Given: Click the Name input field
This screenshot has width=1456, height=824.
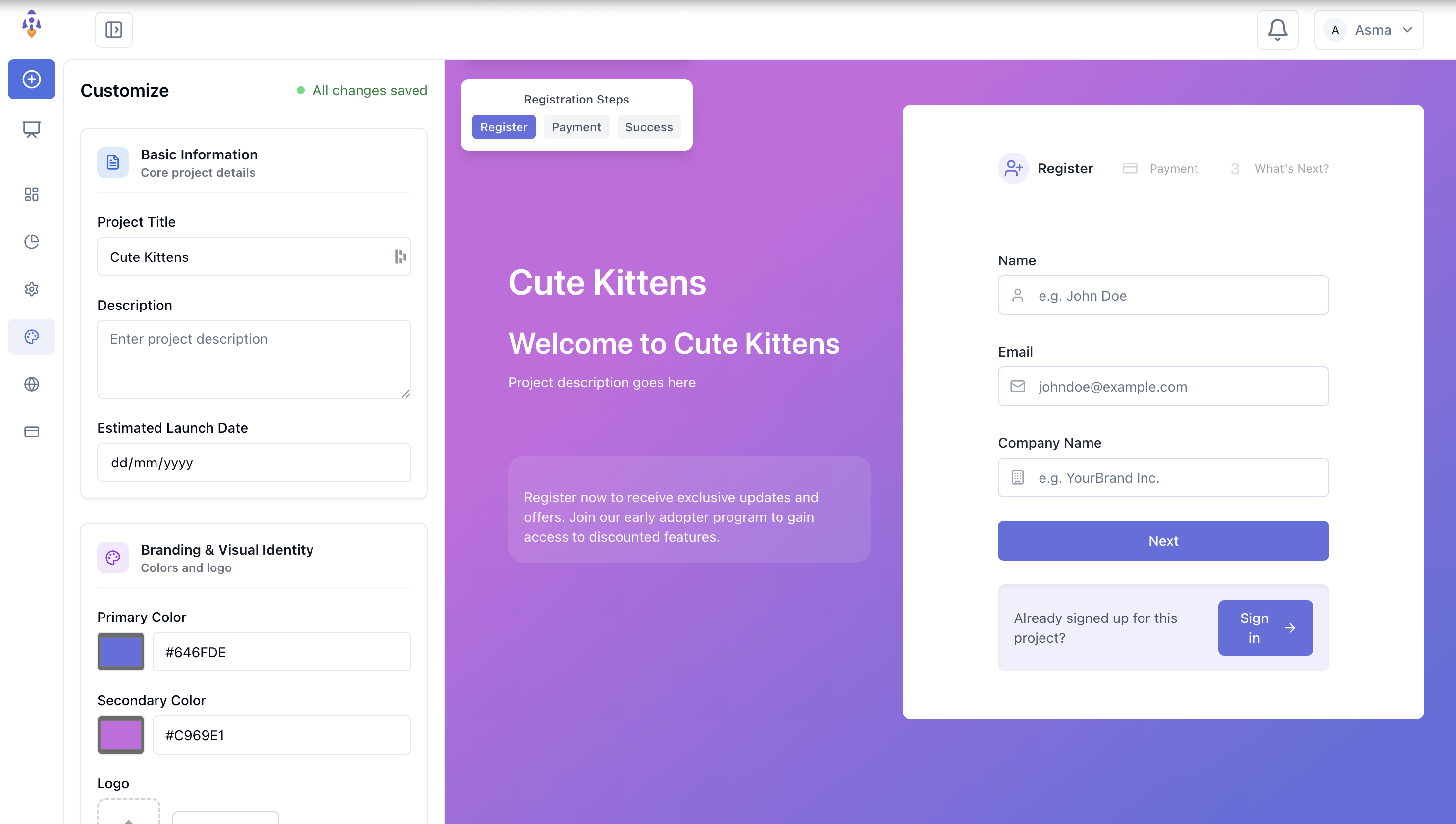Looking at the screenshot, I should coord(1163,296).
